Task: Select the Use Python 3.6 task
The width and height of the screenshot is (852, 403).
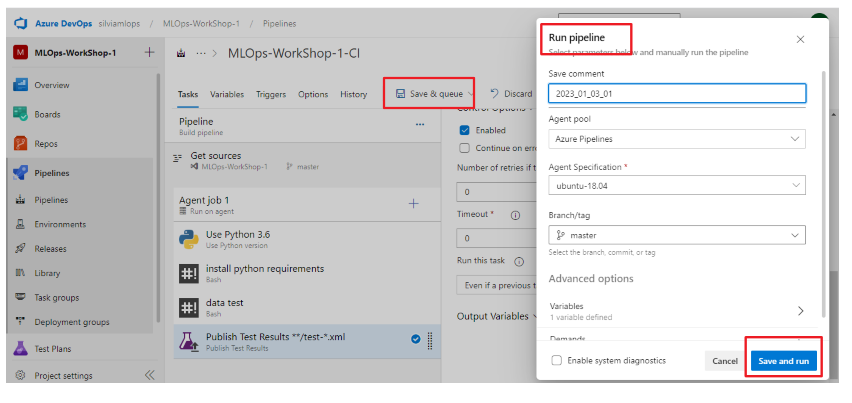Action: click(x=307, y=239)
